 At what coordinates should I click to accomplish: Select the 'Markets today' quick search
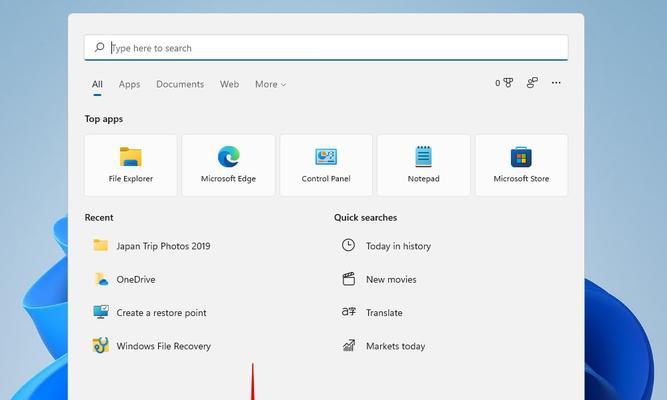(x=396, y=346)
